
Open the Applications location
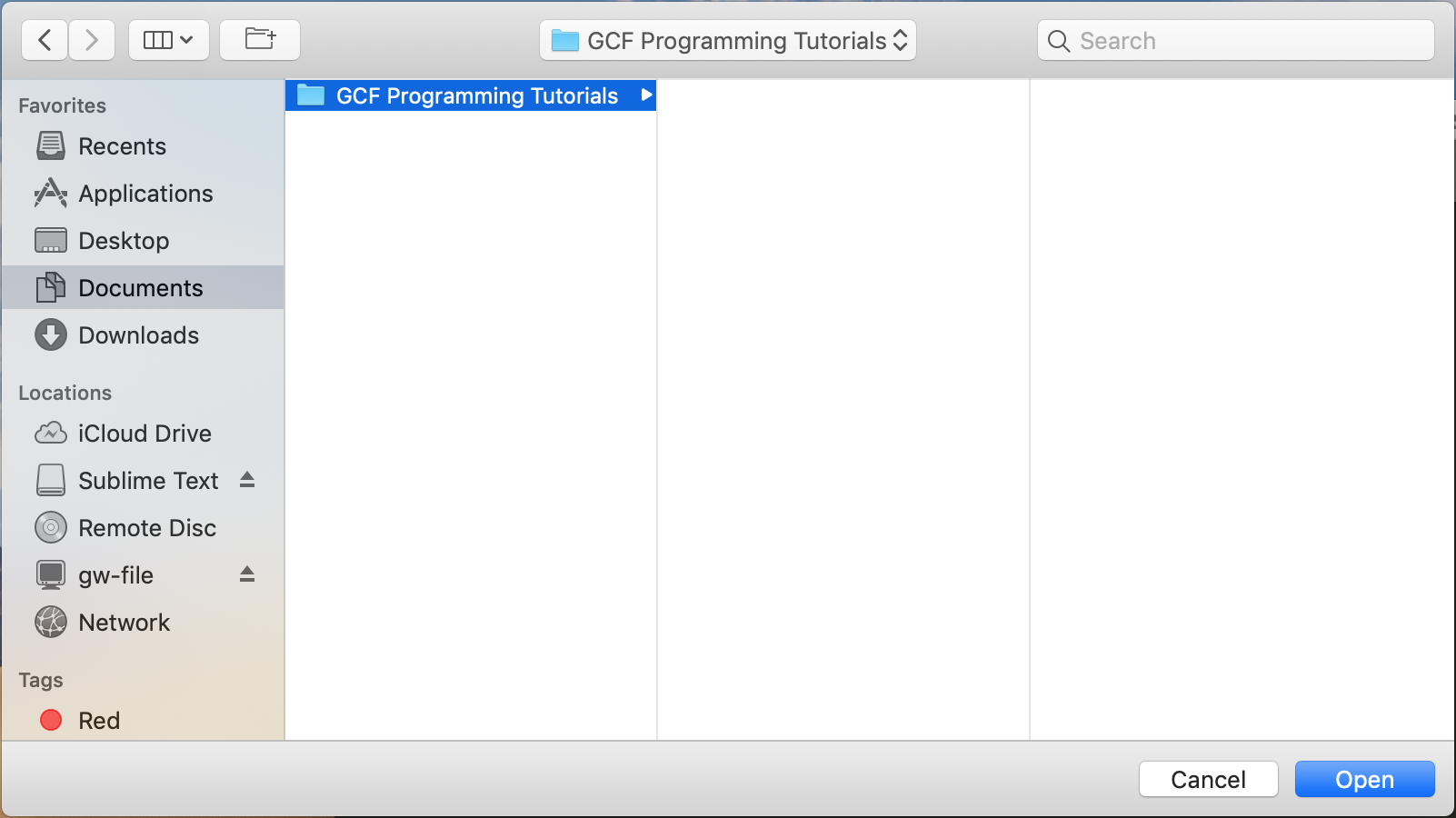(145, 193)
